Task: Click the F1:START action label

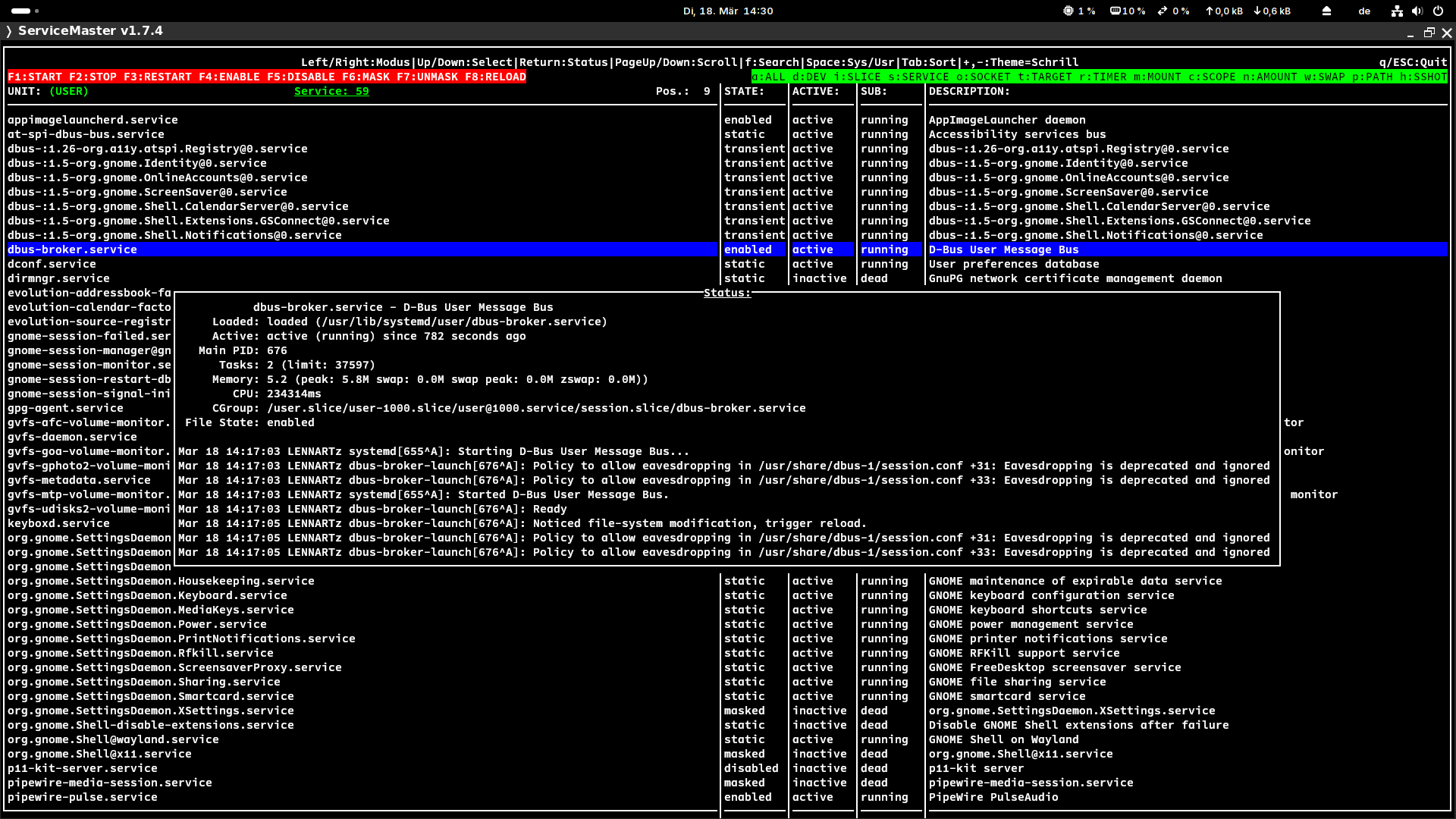Action: (35, 77)
